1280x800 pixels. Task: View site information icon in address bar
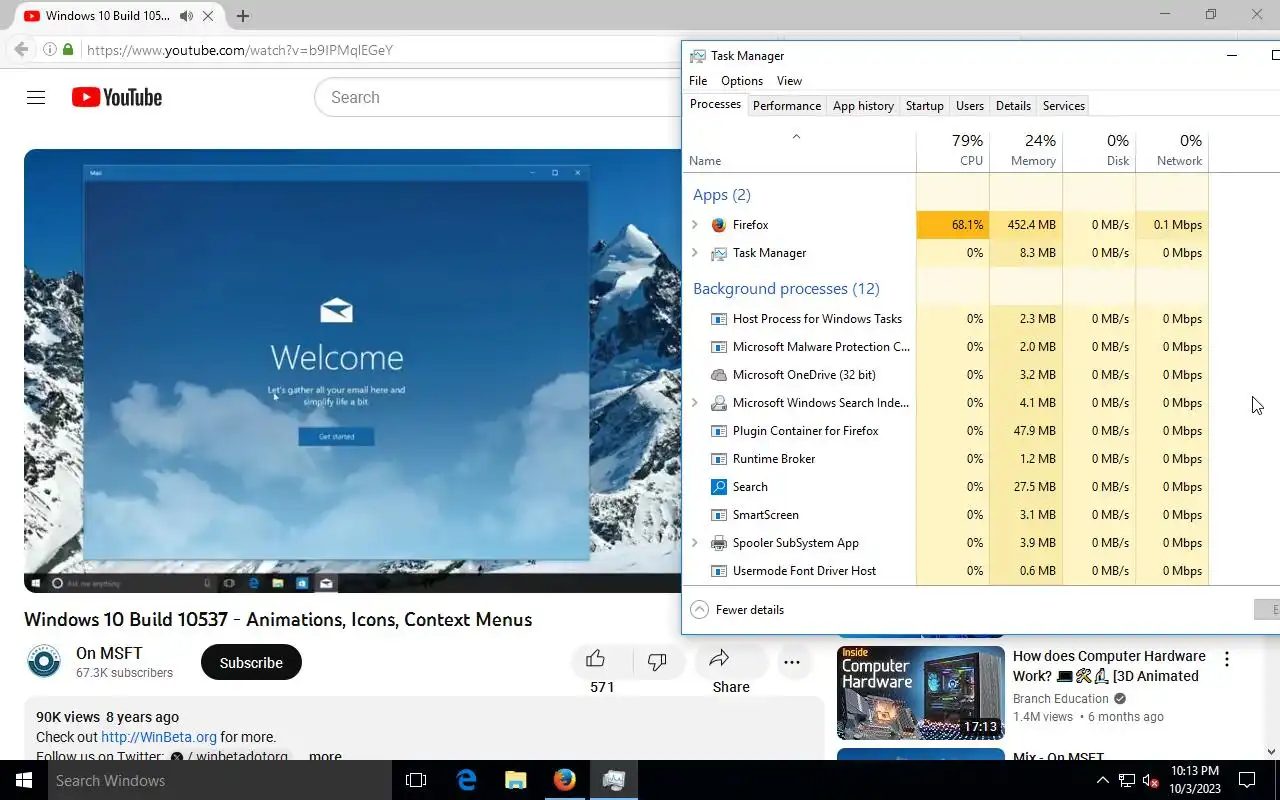pyautogui.click(x=49, y=50)
